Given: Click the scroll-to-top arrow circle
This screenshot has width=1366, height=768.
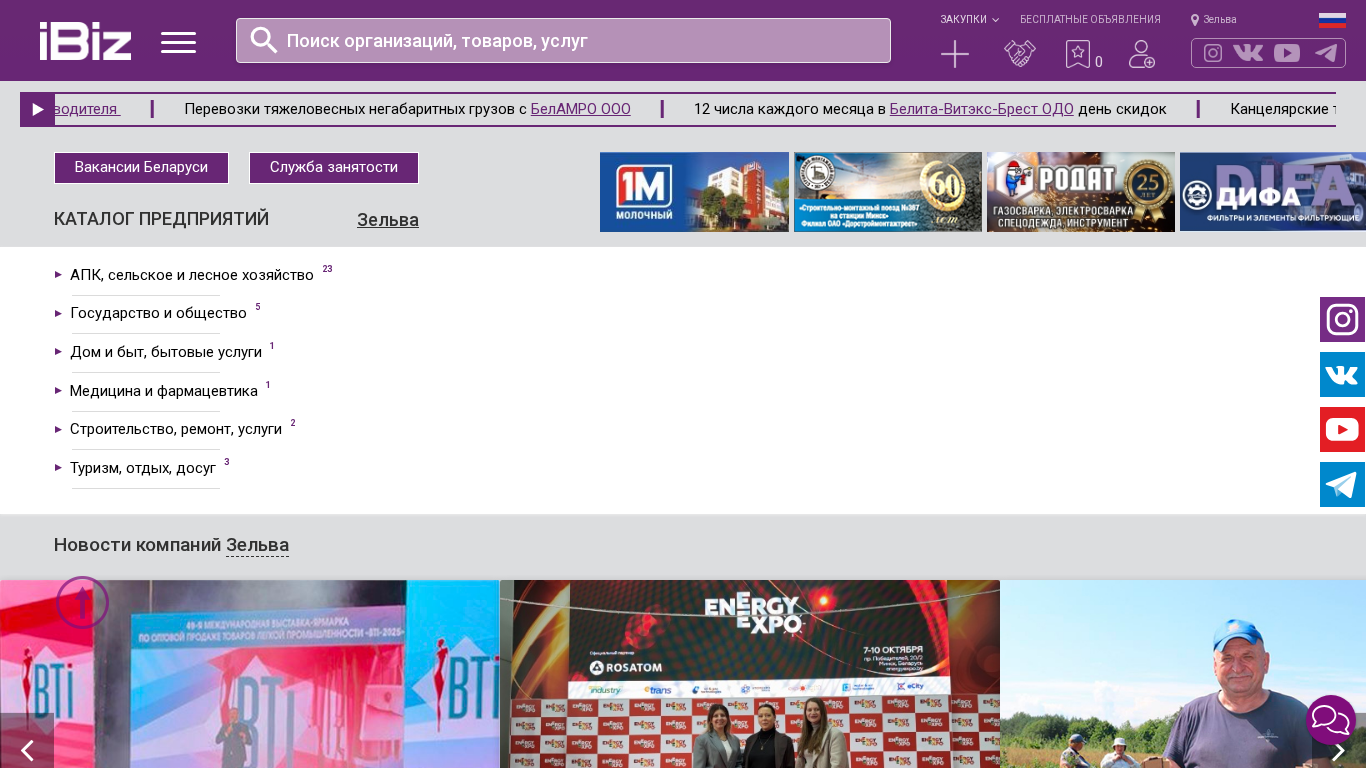Looking at the screenshot, I should 82,602.
